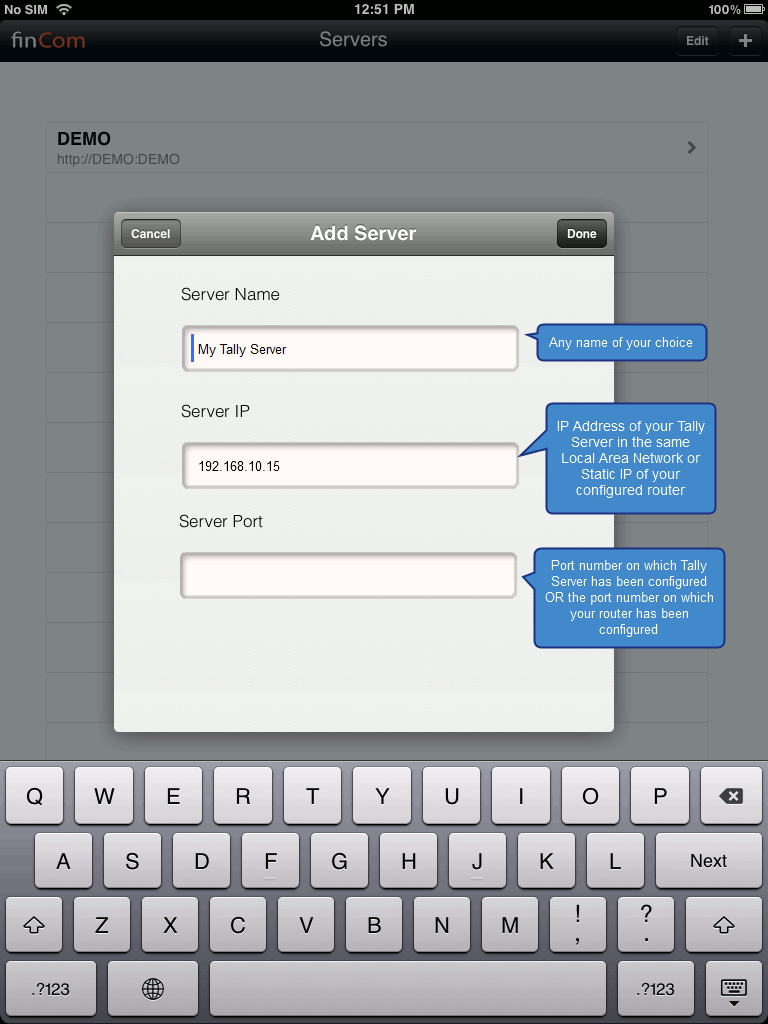The width and height of the screenshot is (768, 1024).
Task: Tap the T key
Action: pos(312,795)
